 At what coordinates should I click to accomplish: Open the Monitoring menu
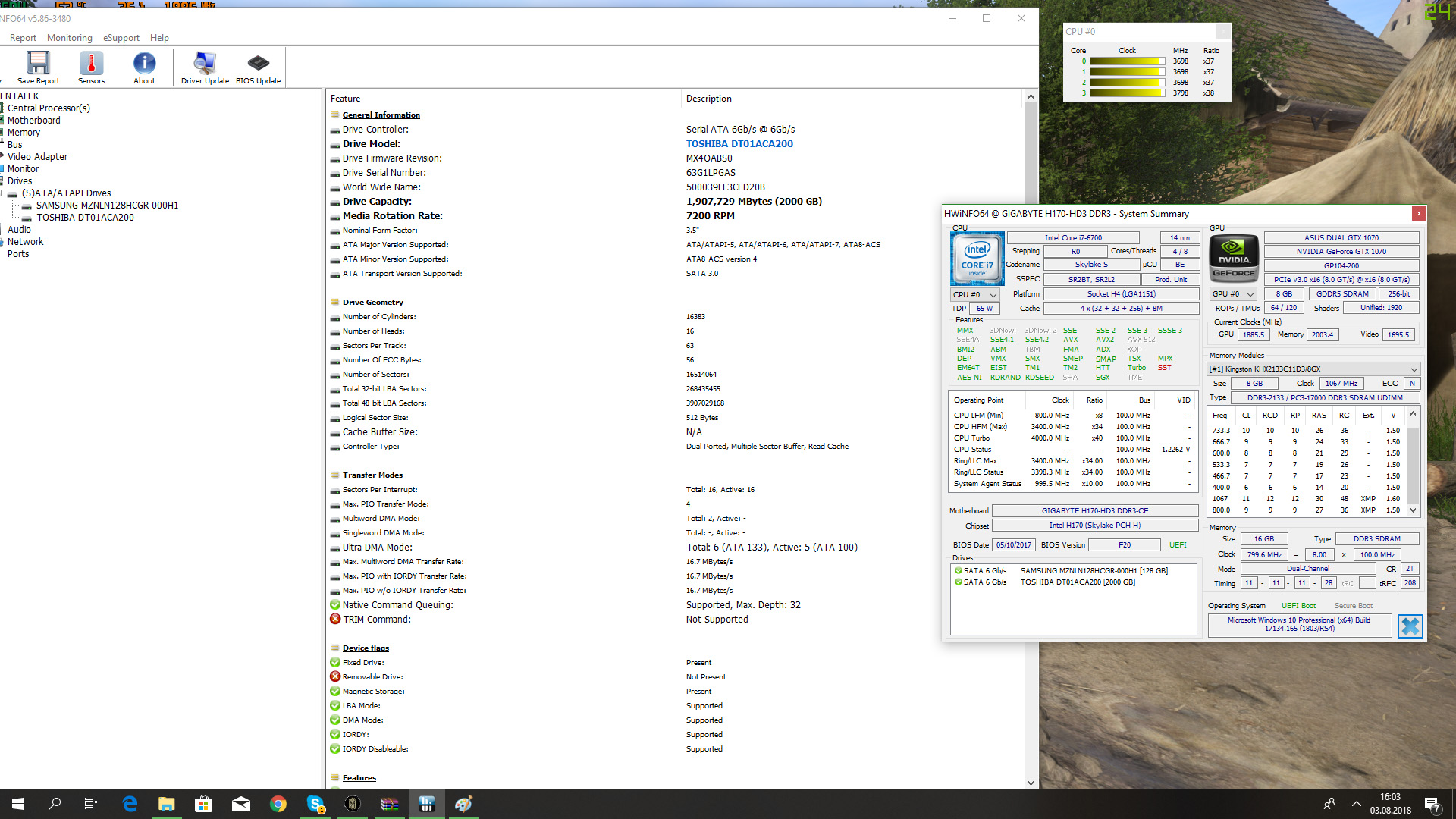(x=69, y=38)
